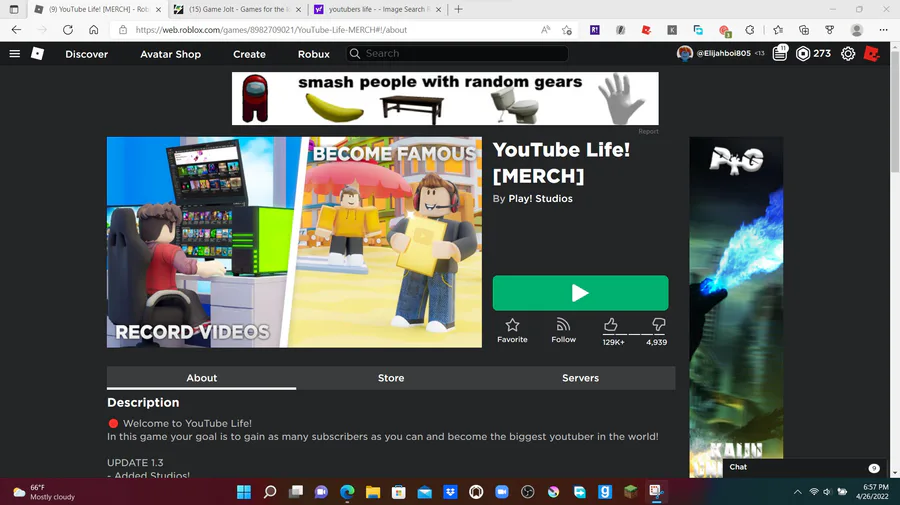900x505 pixels.
Task: View site information lock icon
Action: click(x=123, y=30)
